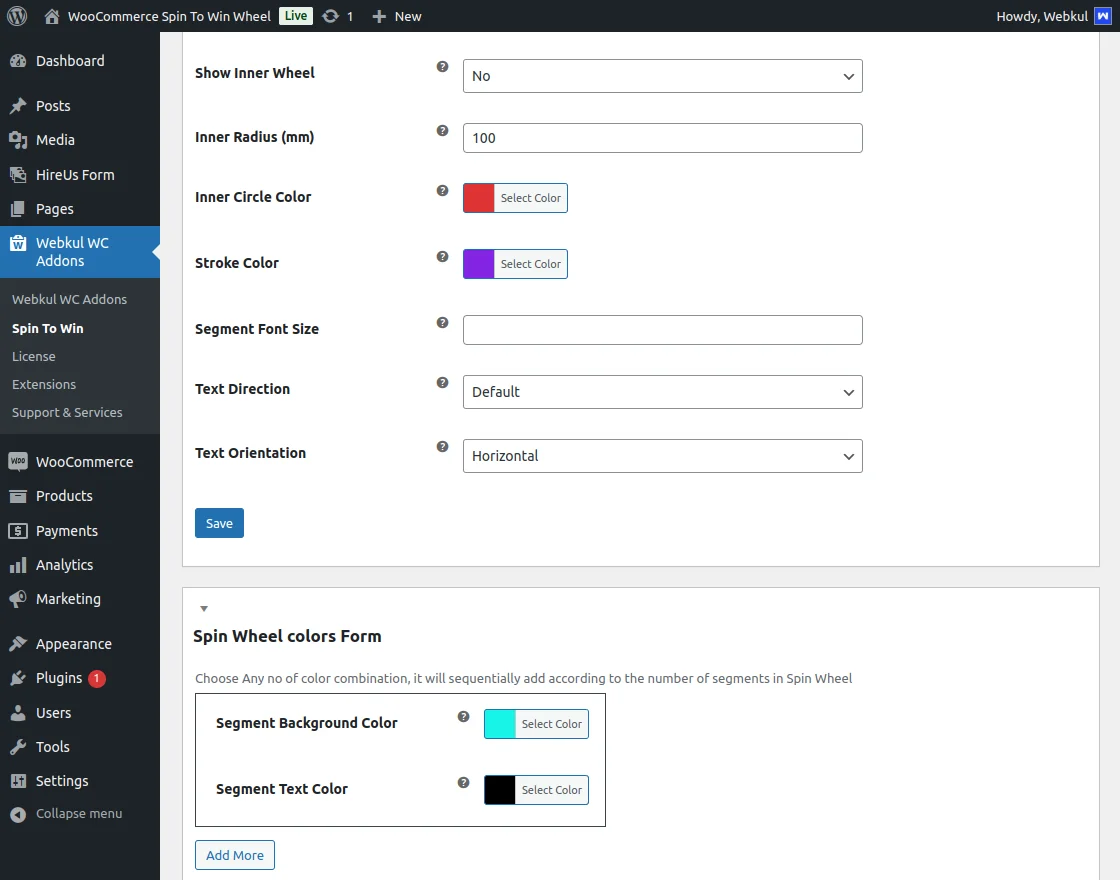The image size is (1120, 880).
Task: Click the Inner Radius input field
Action: pyautogui.click(x=662, y=138)
